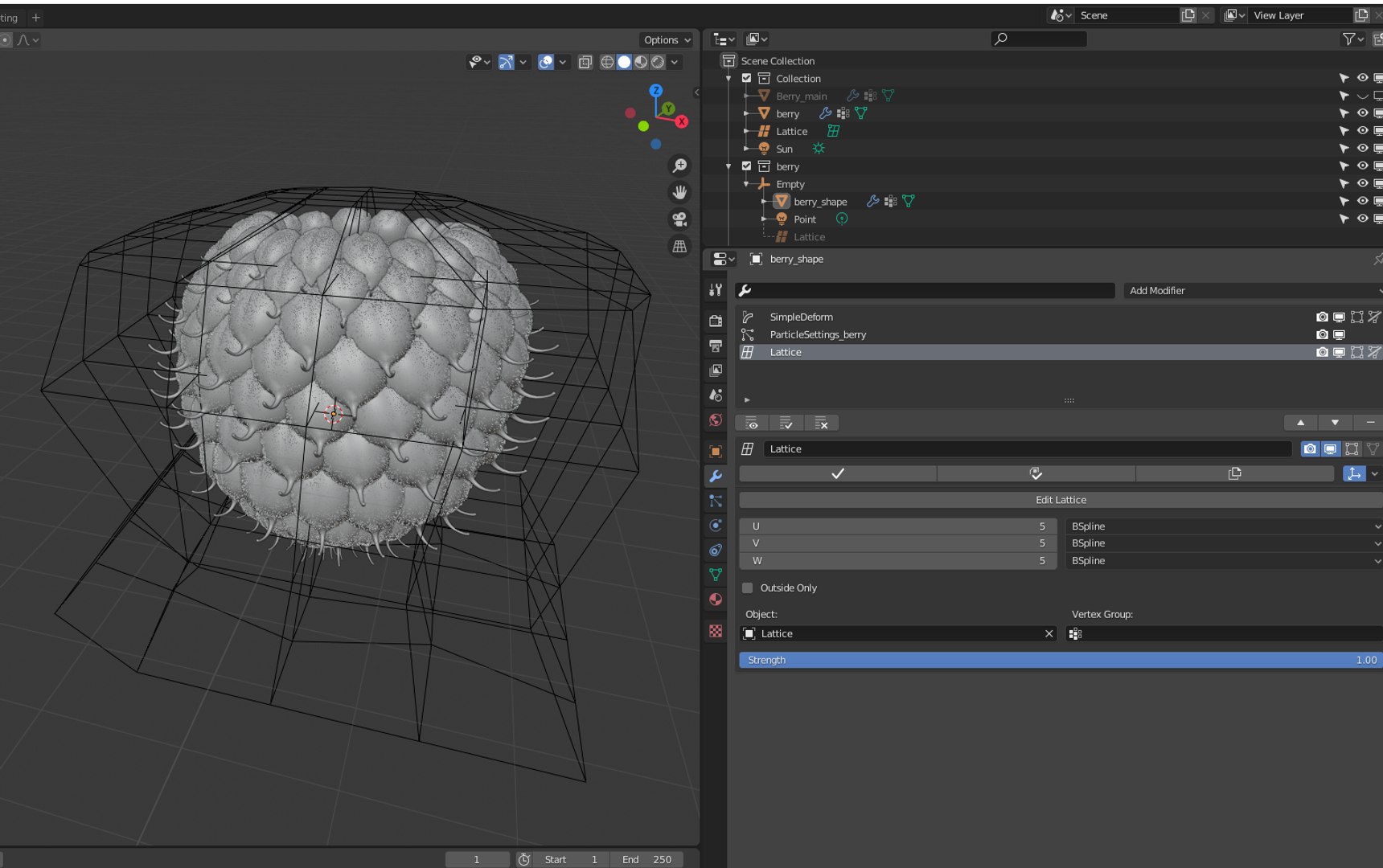Clear the Lattice object field
The image size is (1383, 868).
click(x=1049, y=633)
